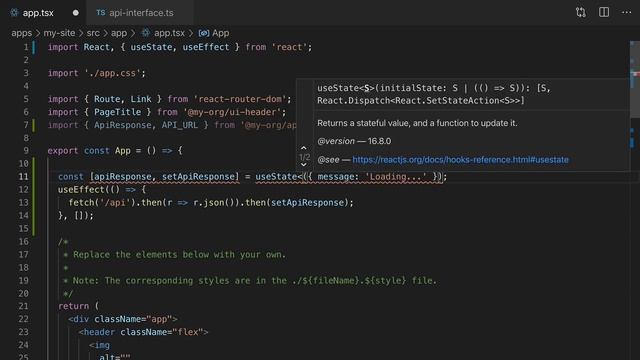Split the editor to the right

(604, 12)
